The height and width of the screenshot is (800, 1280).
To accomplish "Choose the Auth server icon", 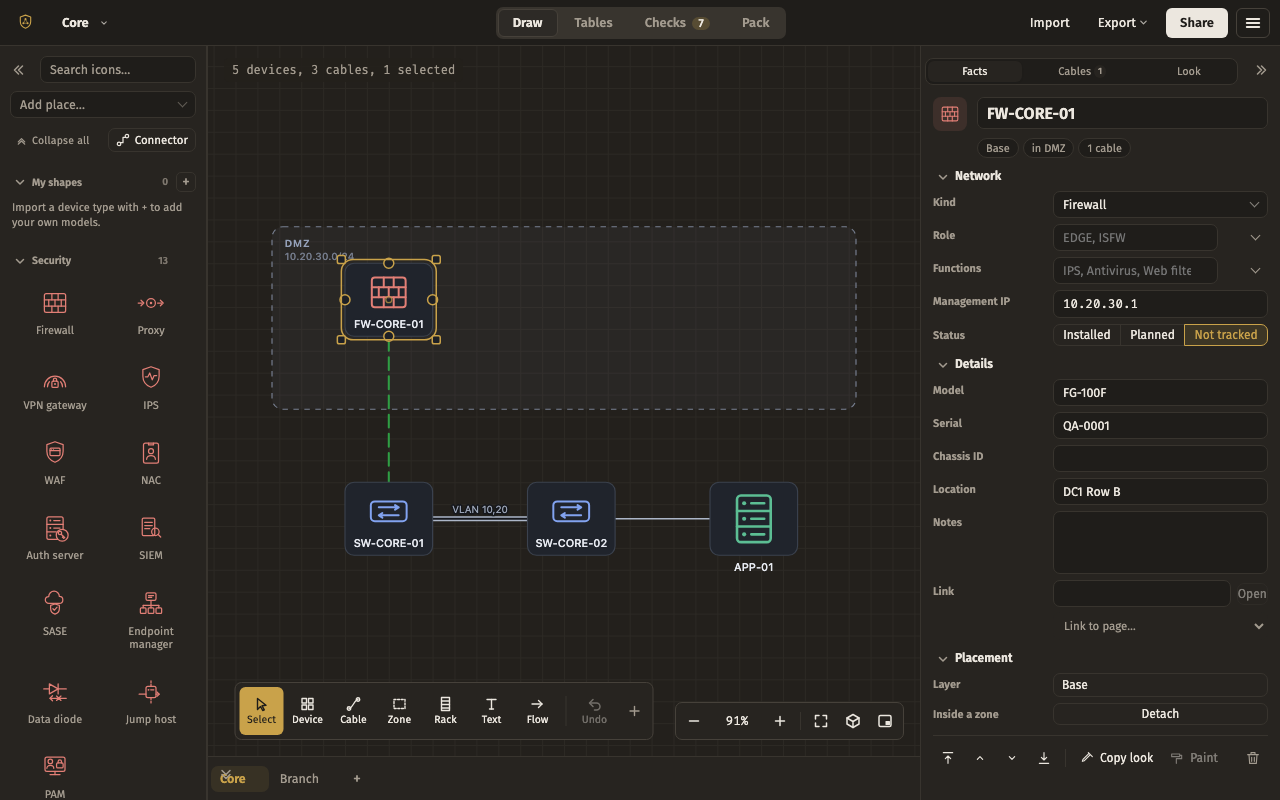I will click(55, 538).
